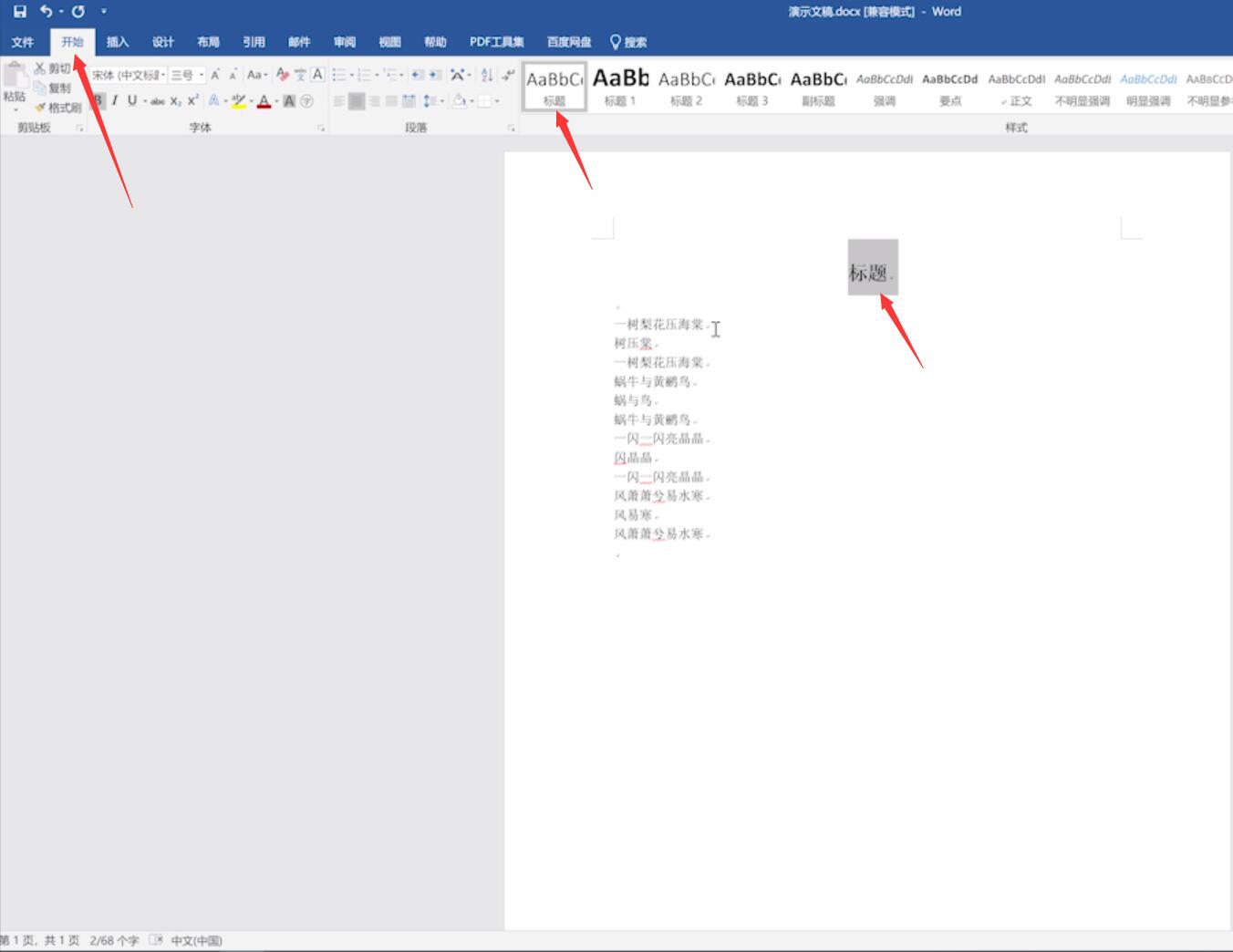Image resolution: width=1233 pixels, height=952 pixels.
Task: Apply numbered list
Action: [x=364, y=75]
